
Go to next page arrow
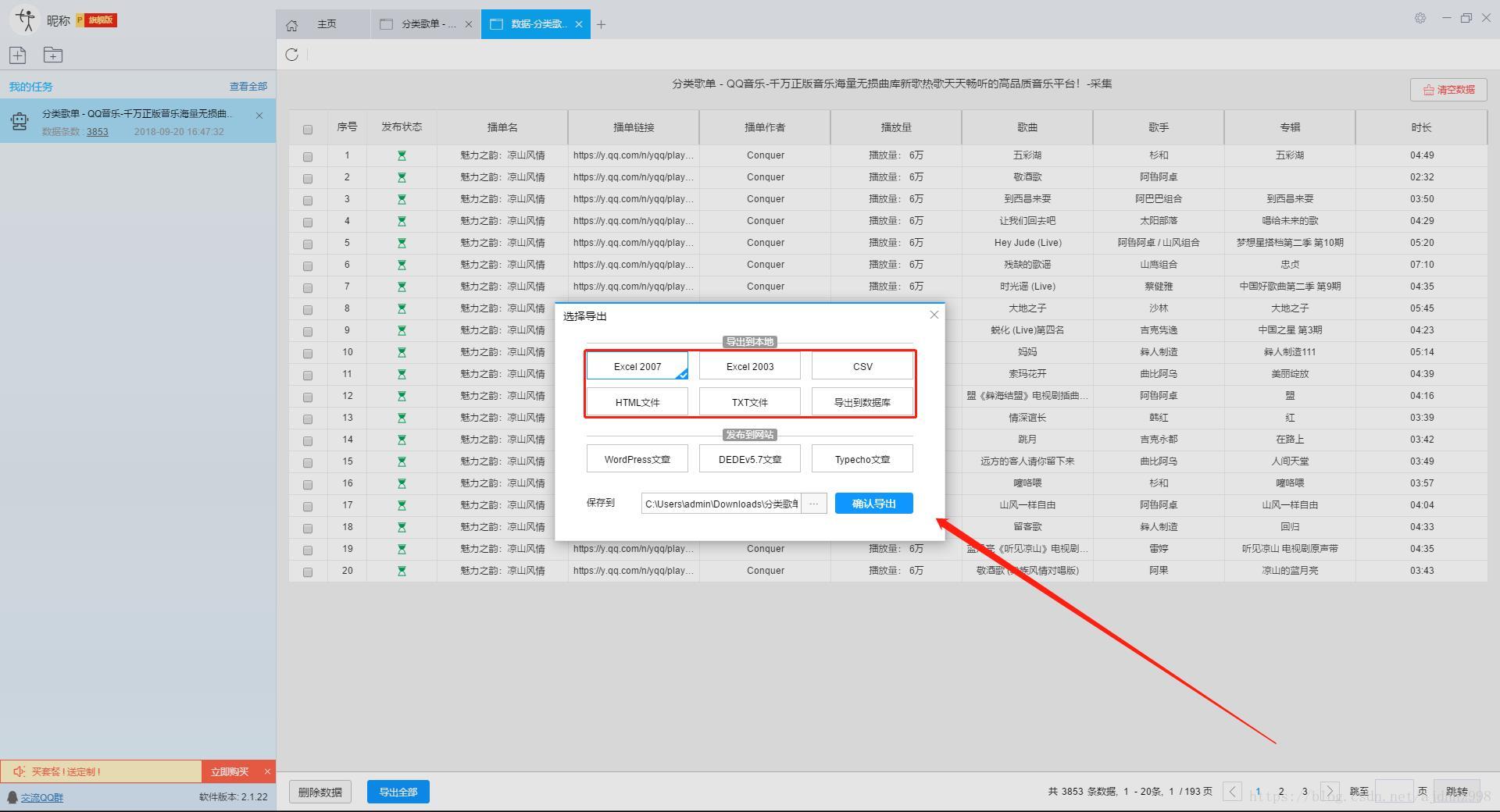[1330, 791]
